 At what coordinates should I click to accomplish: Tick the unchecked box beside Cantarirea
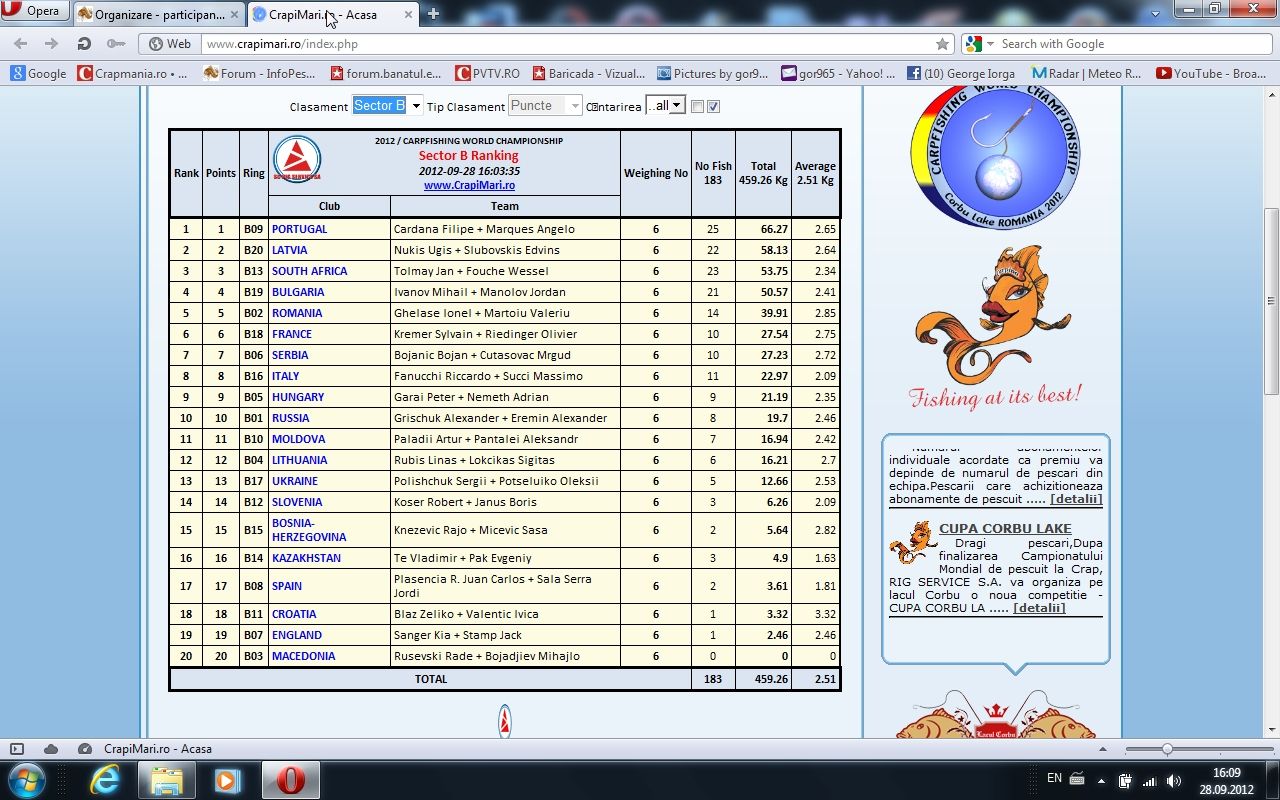tap(698, 107)
